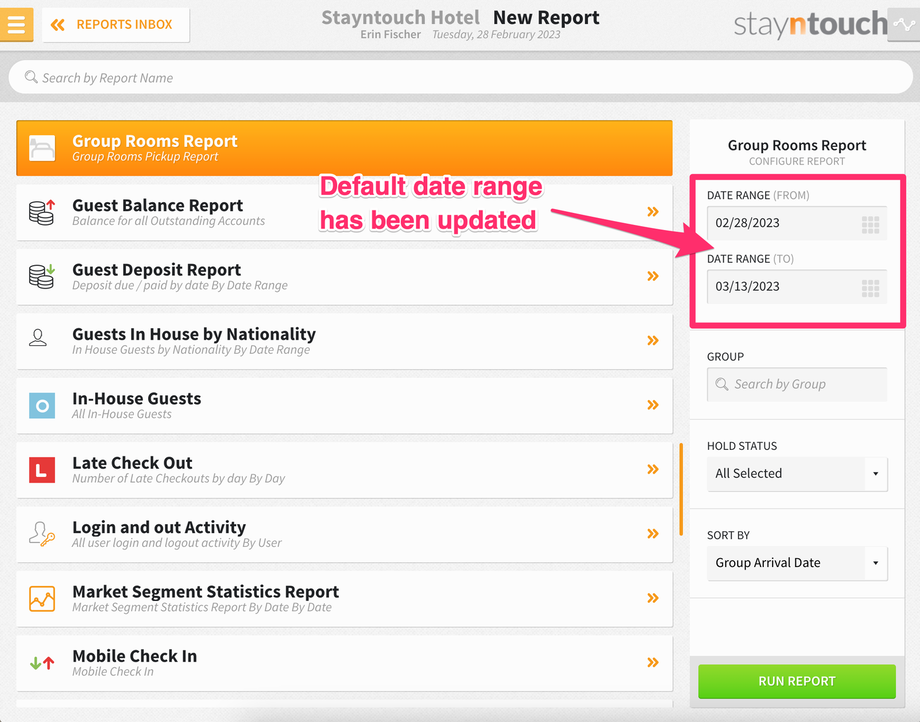Click the magnifier icon in Group search
This screenshot has width=920, height=722.
click(722, 384)
